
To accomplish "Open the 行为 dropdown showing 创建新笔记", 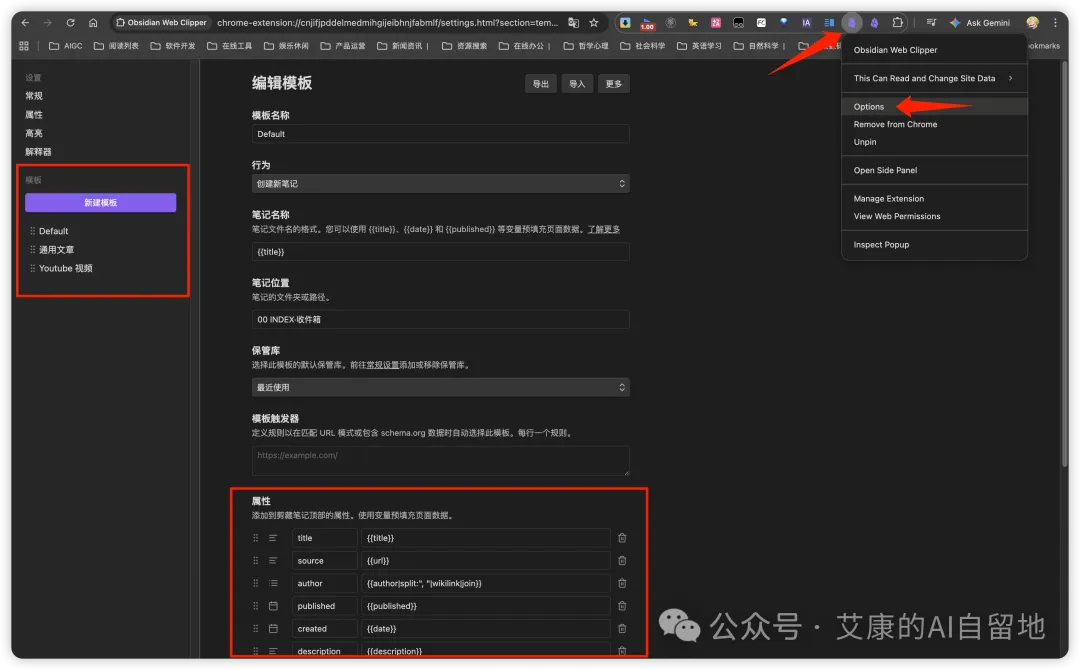I will click(440, 184).
